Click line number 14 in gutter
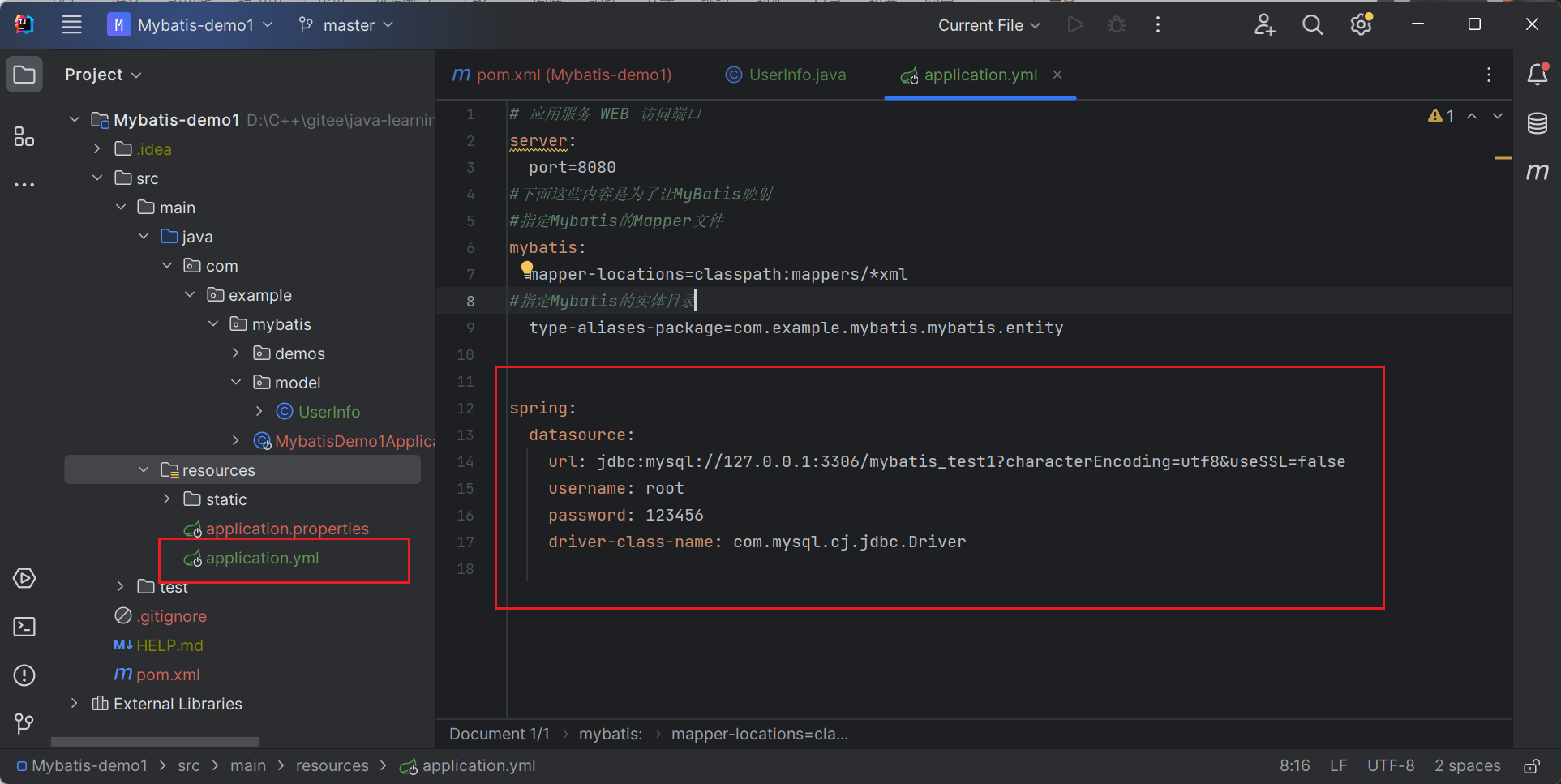The image size is (1561, 784). point(465,462)
